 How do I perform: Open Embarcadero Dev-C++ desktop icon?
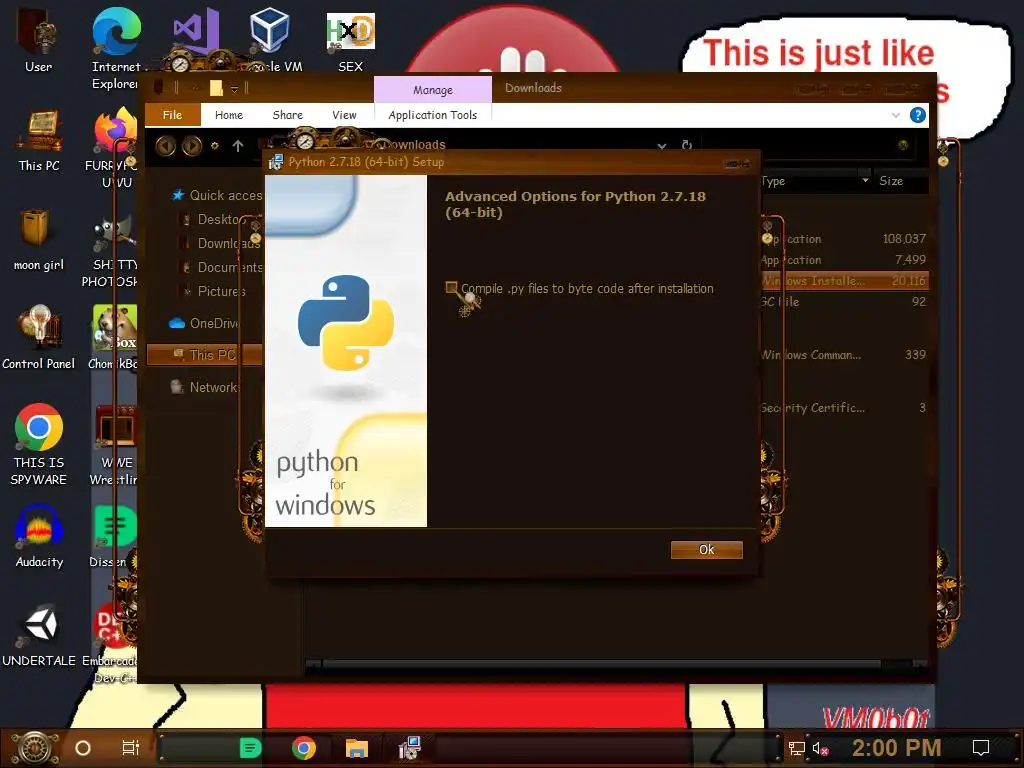[111, 643]
